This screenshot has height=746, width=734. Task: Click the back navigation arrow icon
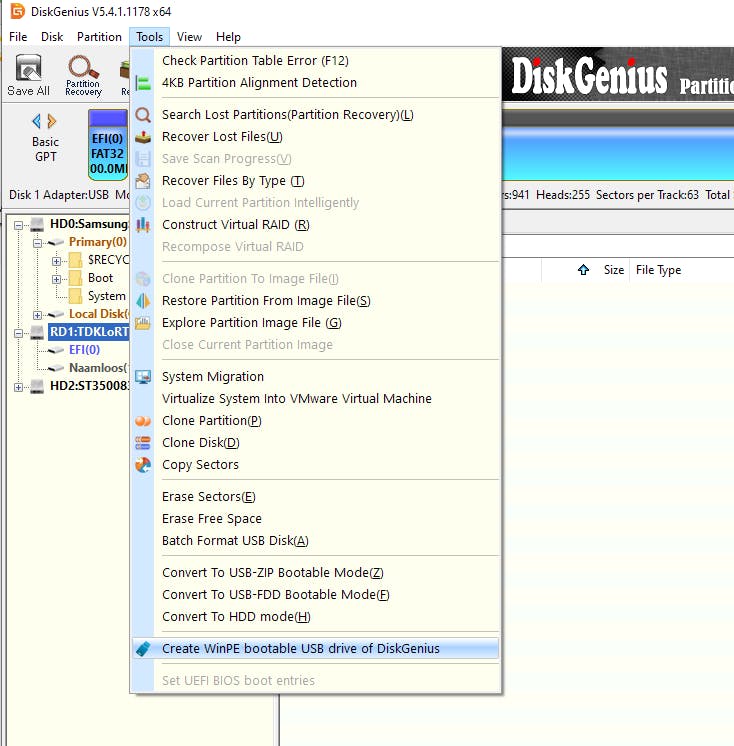[x=37, y=121]
